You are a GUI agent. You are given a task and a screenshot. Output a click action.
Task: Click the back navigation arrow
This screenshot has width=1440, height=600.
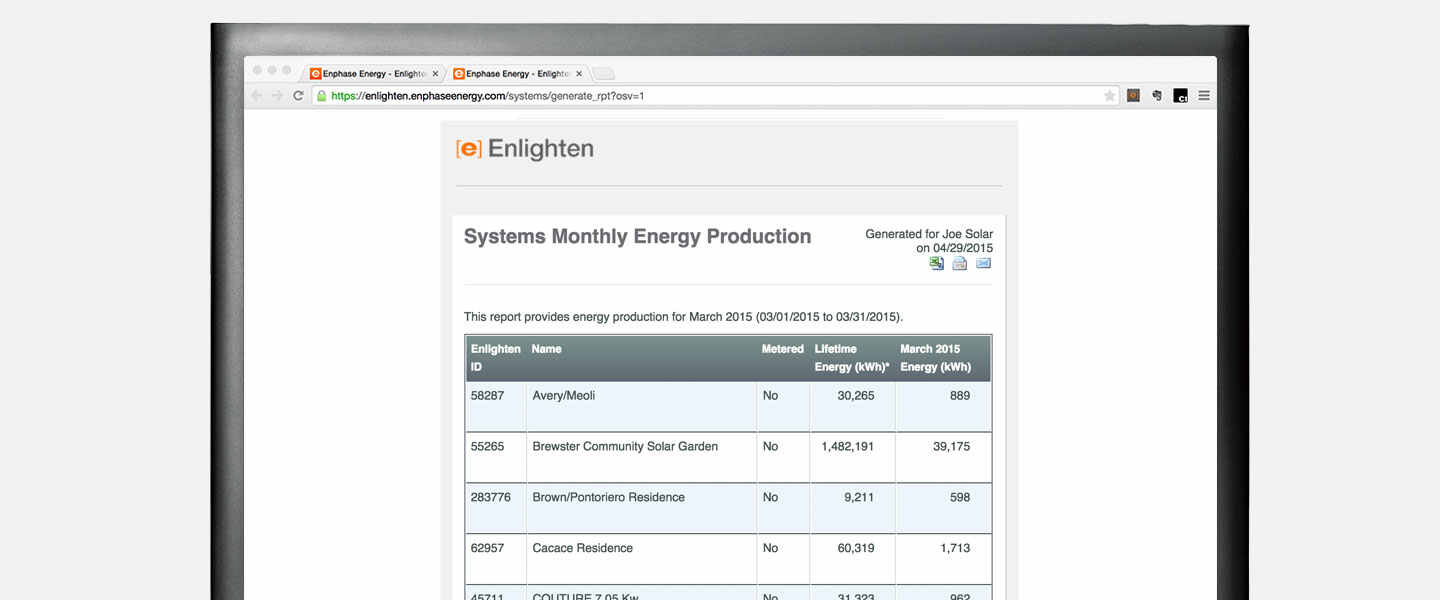pos(255,95)
